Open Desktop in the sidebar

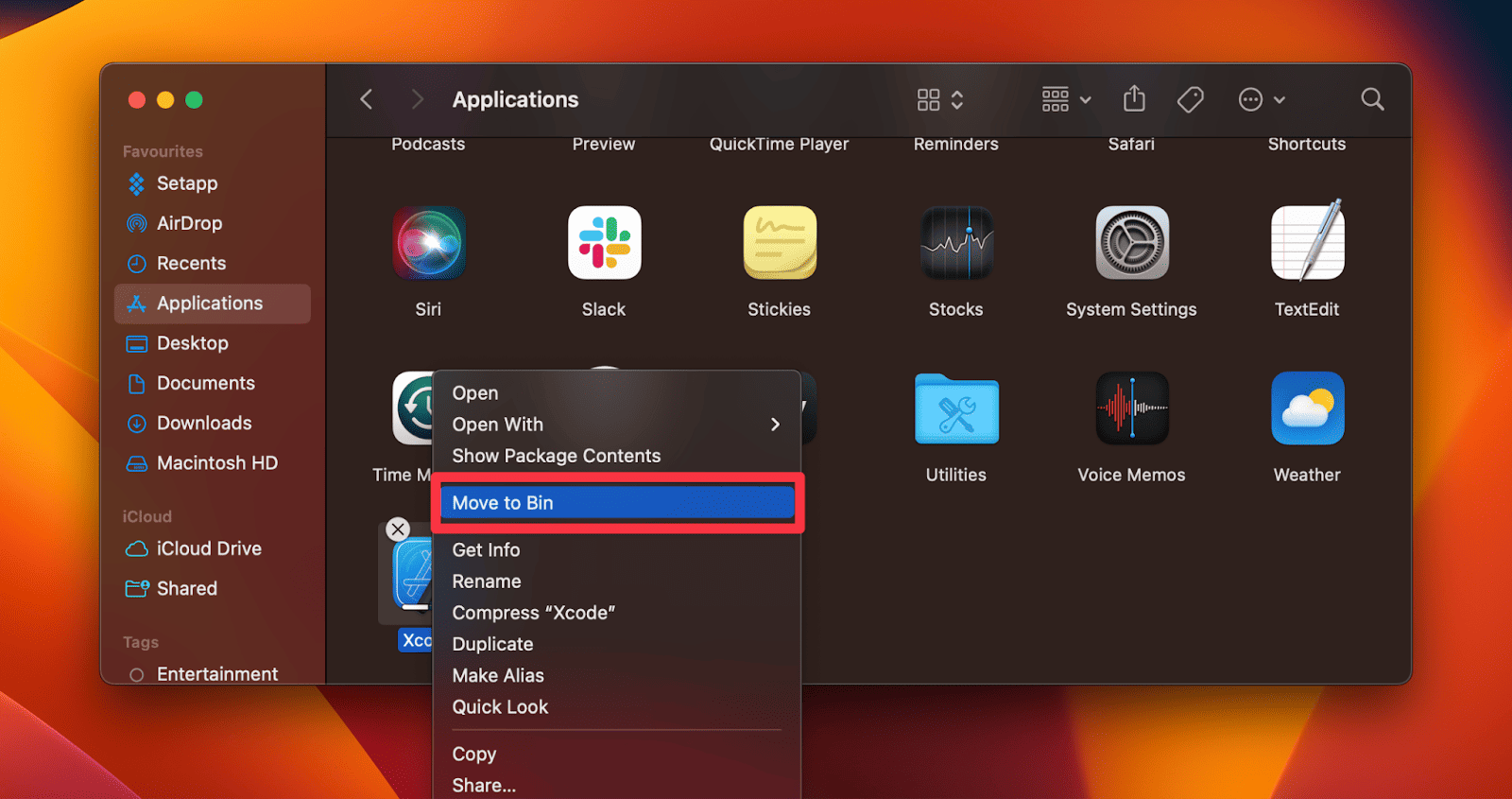tap(213, 343)
